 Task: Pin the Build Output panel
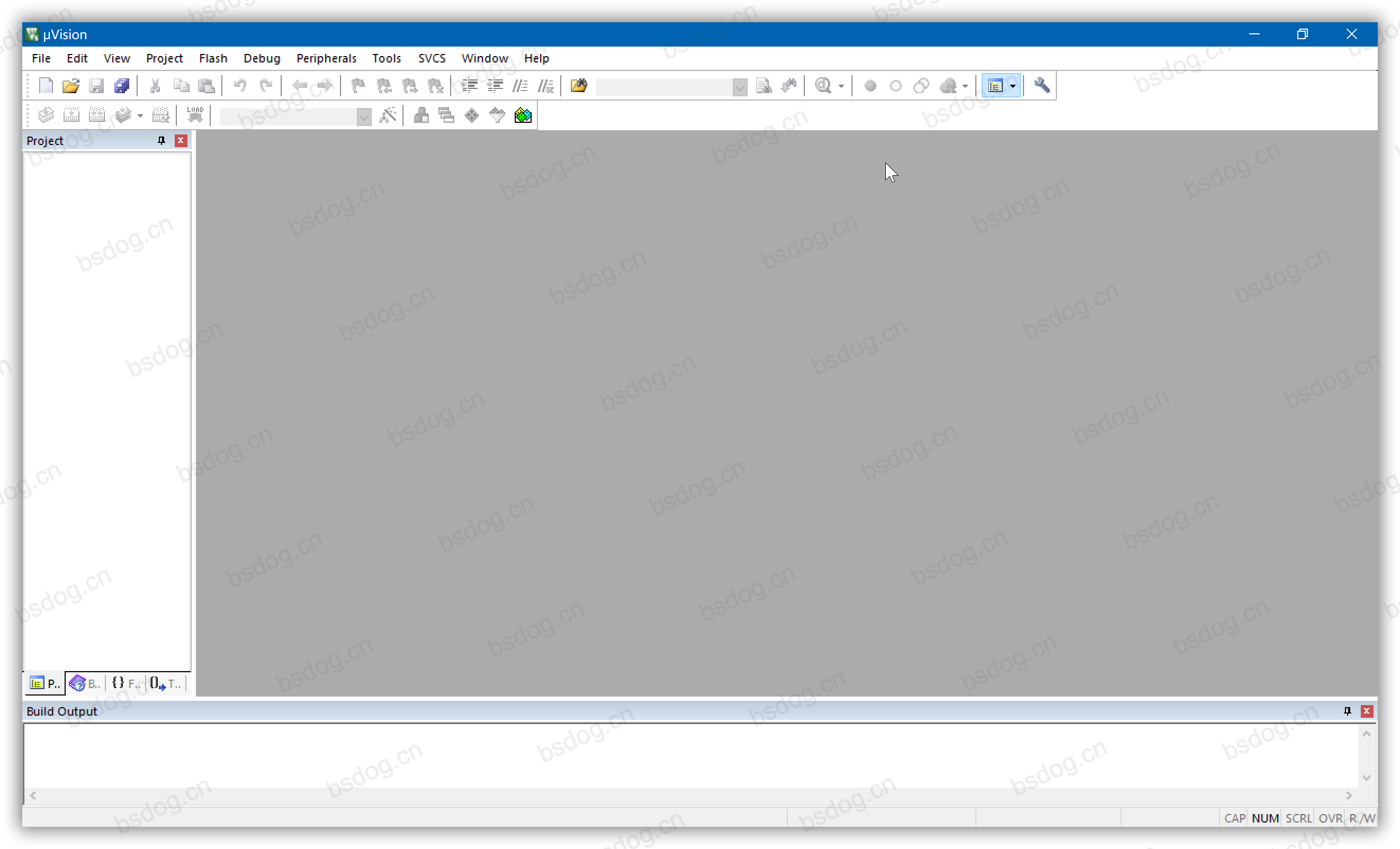tap(1347, 711)
